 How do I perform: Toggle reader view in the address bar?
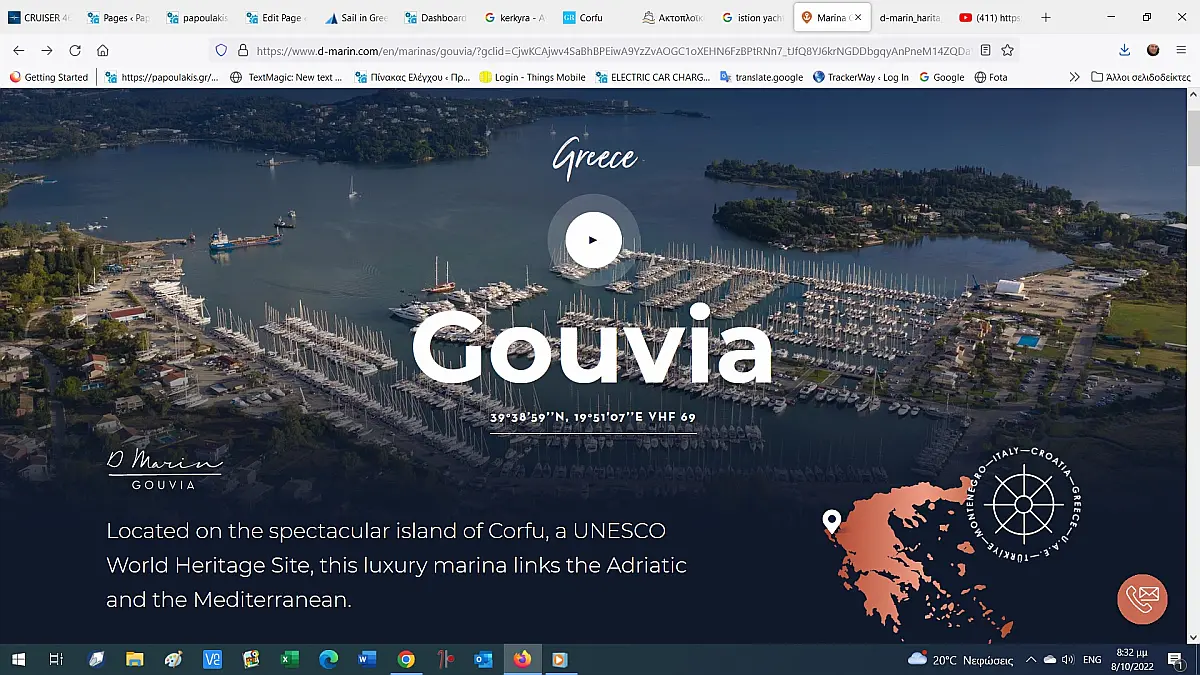[986, 50]
